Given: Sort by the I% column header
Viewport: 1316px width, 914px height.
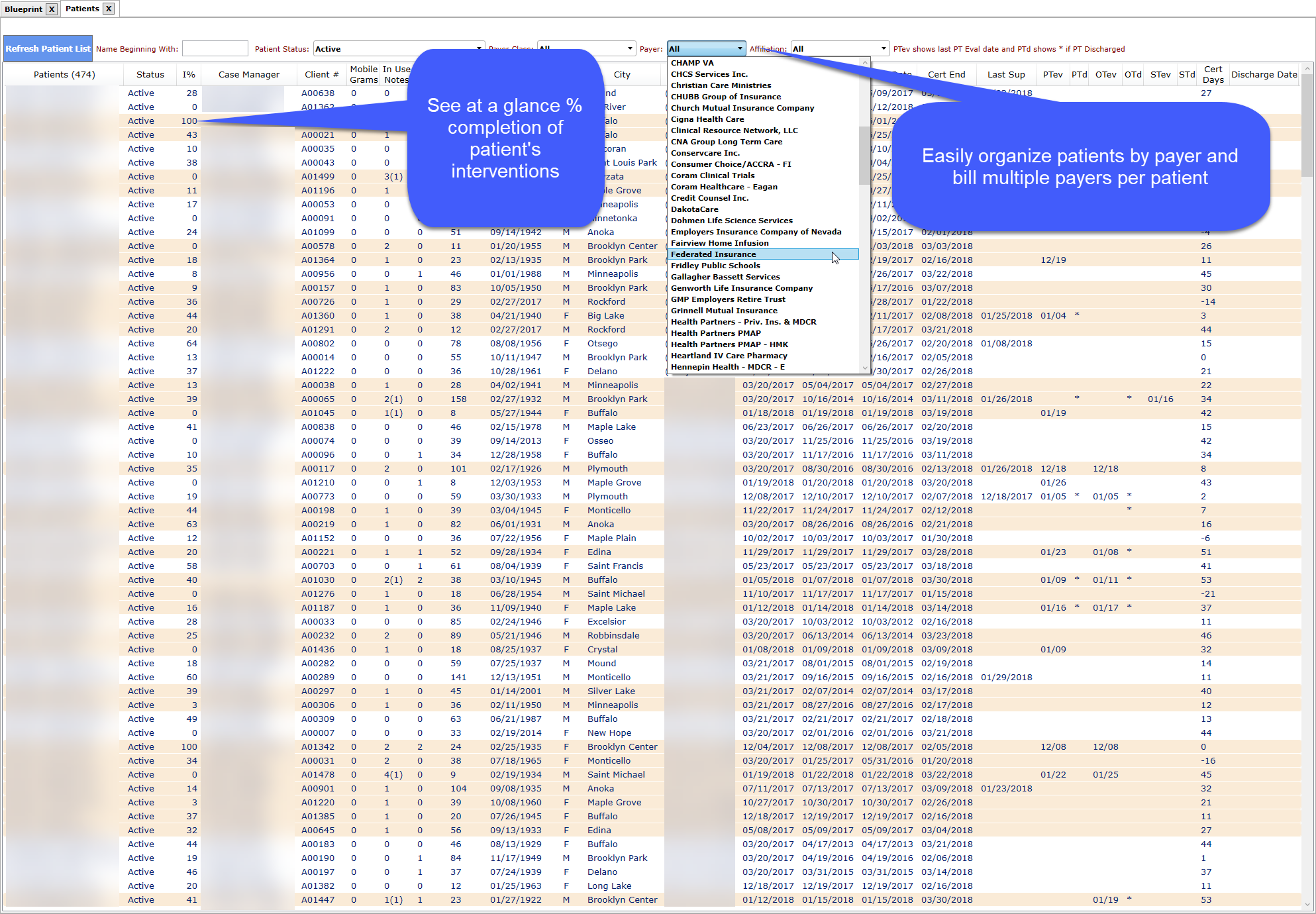Looking at the screenshot, I should [189, 74].
